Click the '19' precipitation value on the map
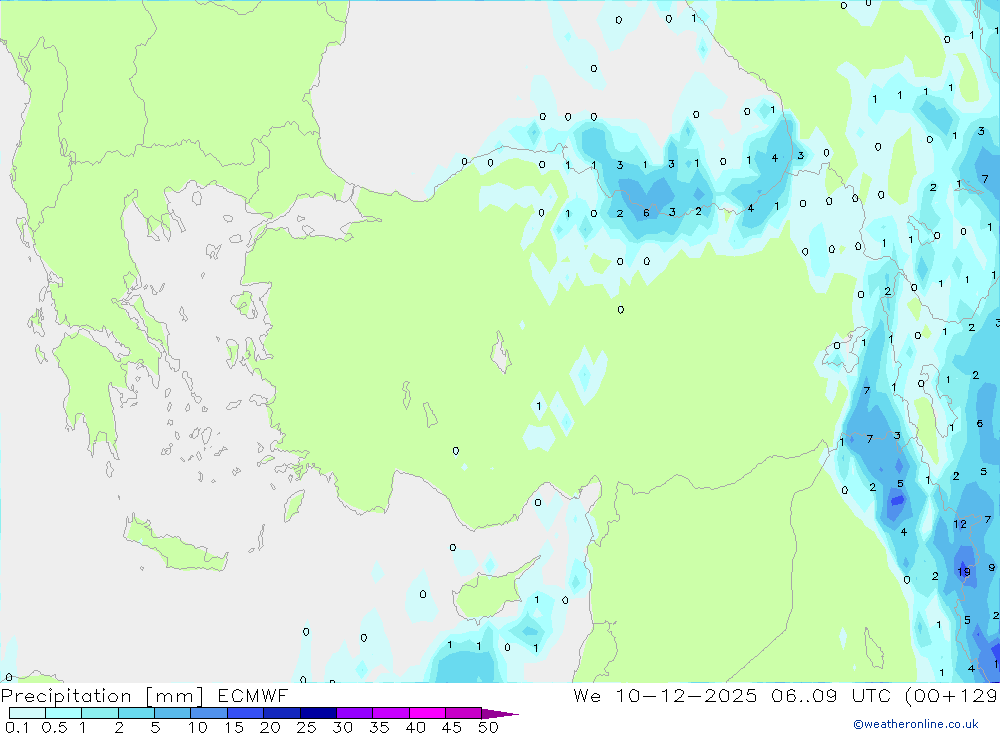The height and width of the screenshot is (733, 1000). (964, 572)
